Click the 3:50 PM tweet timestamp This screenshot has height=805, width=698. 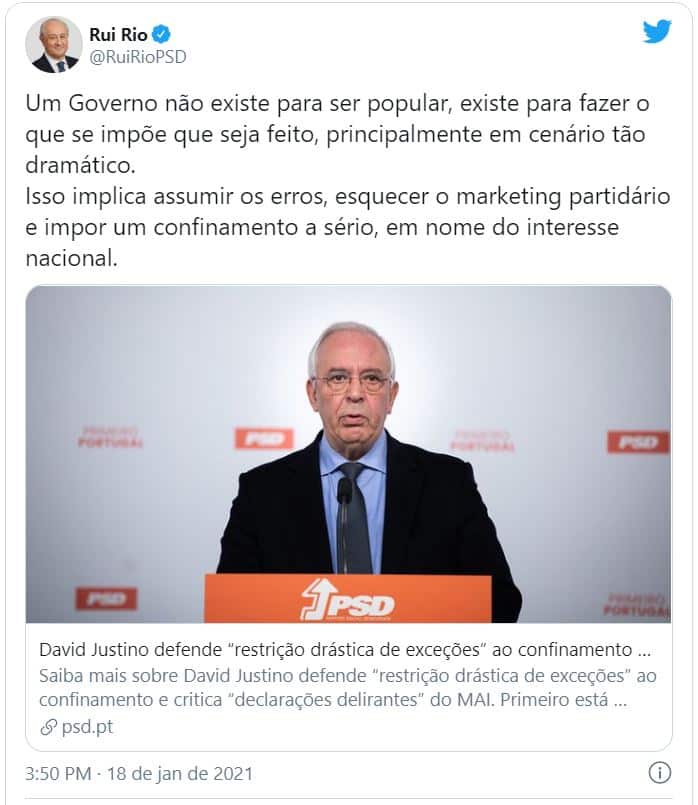point(58,774)
